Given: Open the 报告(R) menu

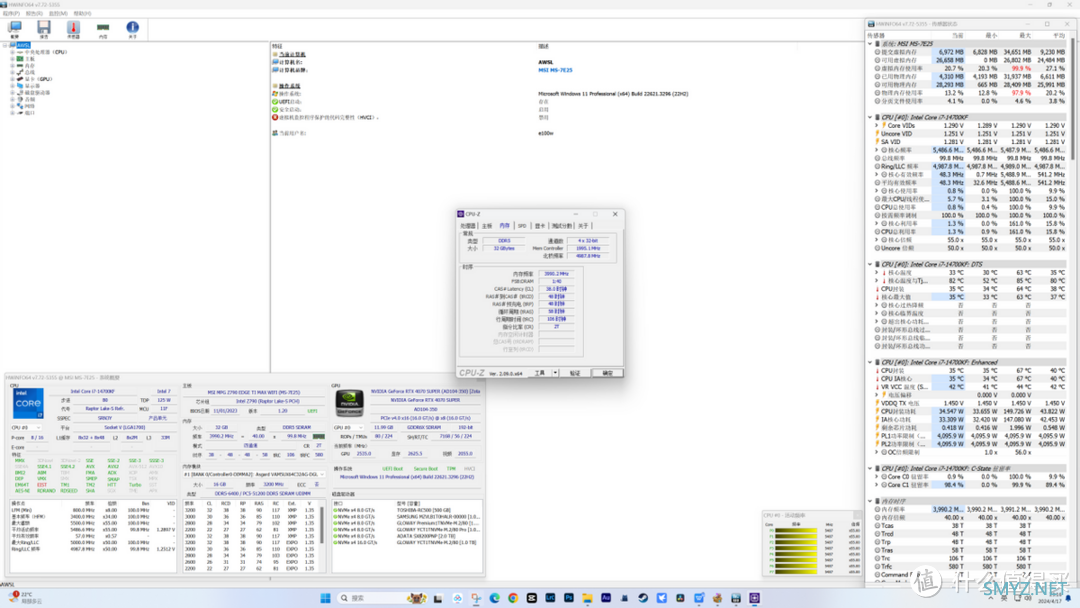Looking at the screenshot, I should pos(34,13).
